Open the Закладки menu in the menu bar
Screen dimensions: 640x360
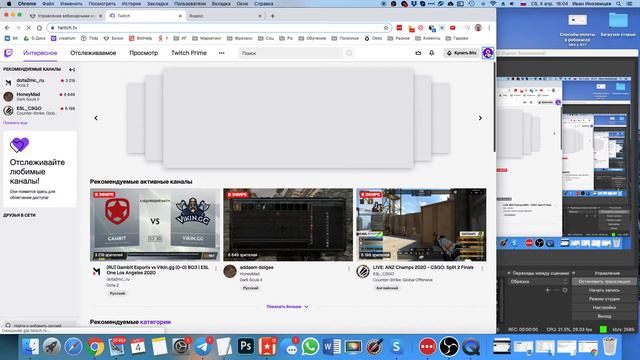(x=158, y=4)
